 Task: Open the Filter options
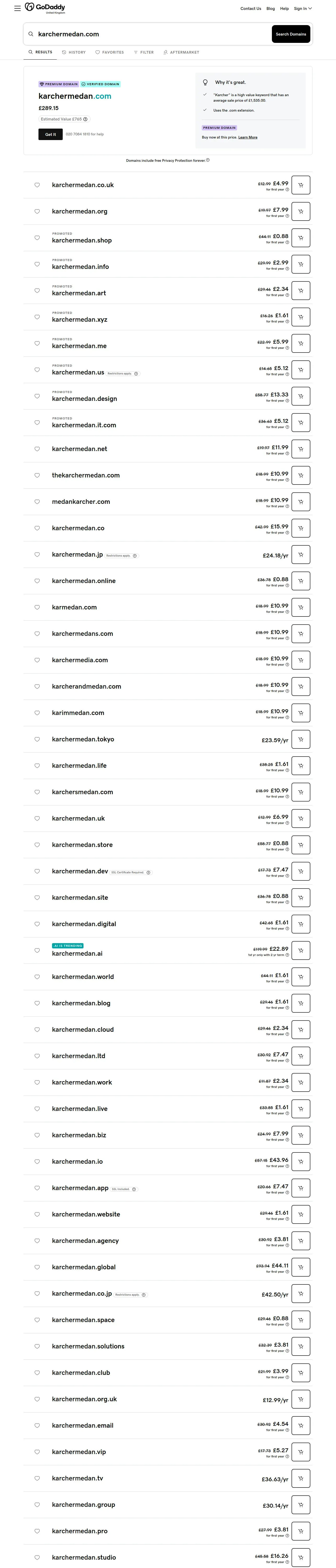tap(144, 52)
